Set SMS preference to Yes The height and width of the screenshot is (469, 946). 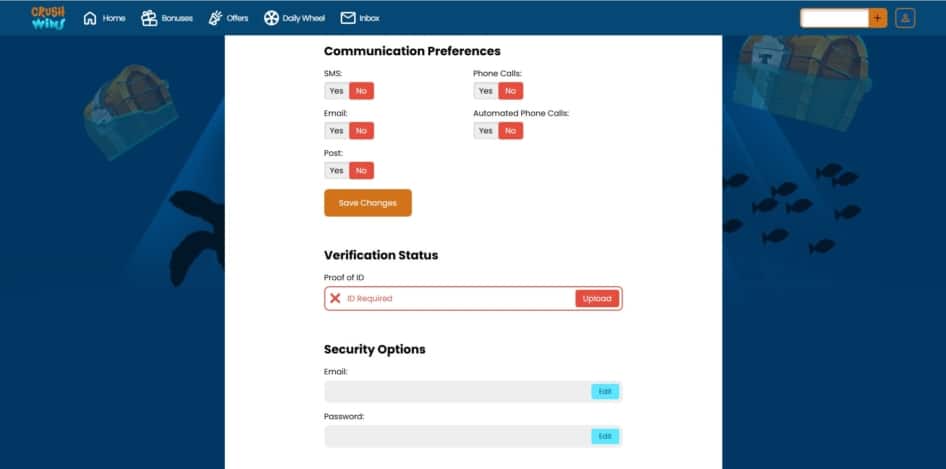point(337,91)
